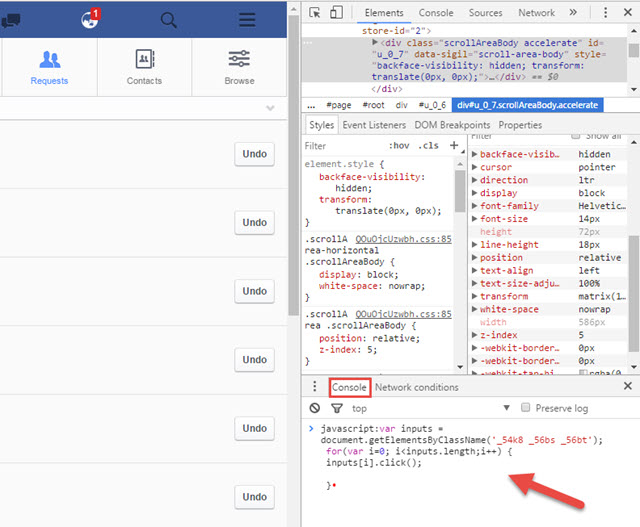The height and width of the screenshot is (527, 640).
Task: Expand the white-space computed property
Action: point(474,309)
